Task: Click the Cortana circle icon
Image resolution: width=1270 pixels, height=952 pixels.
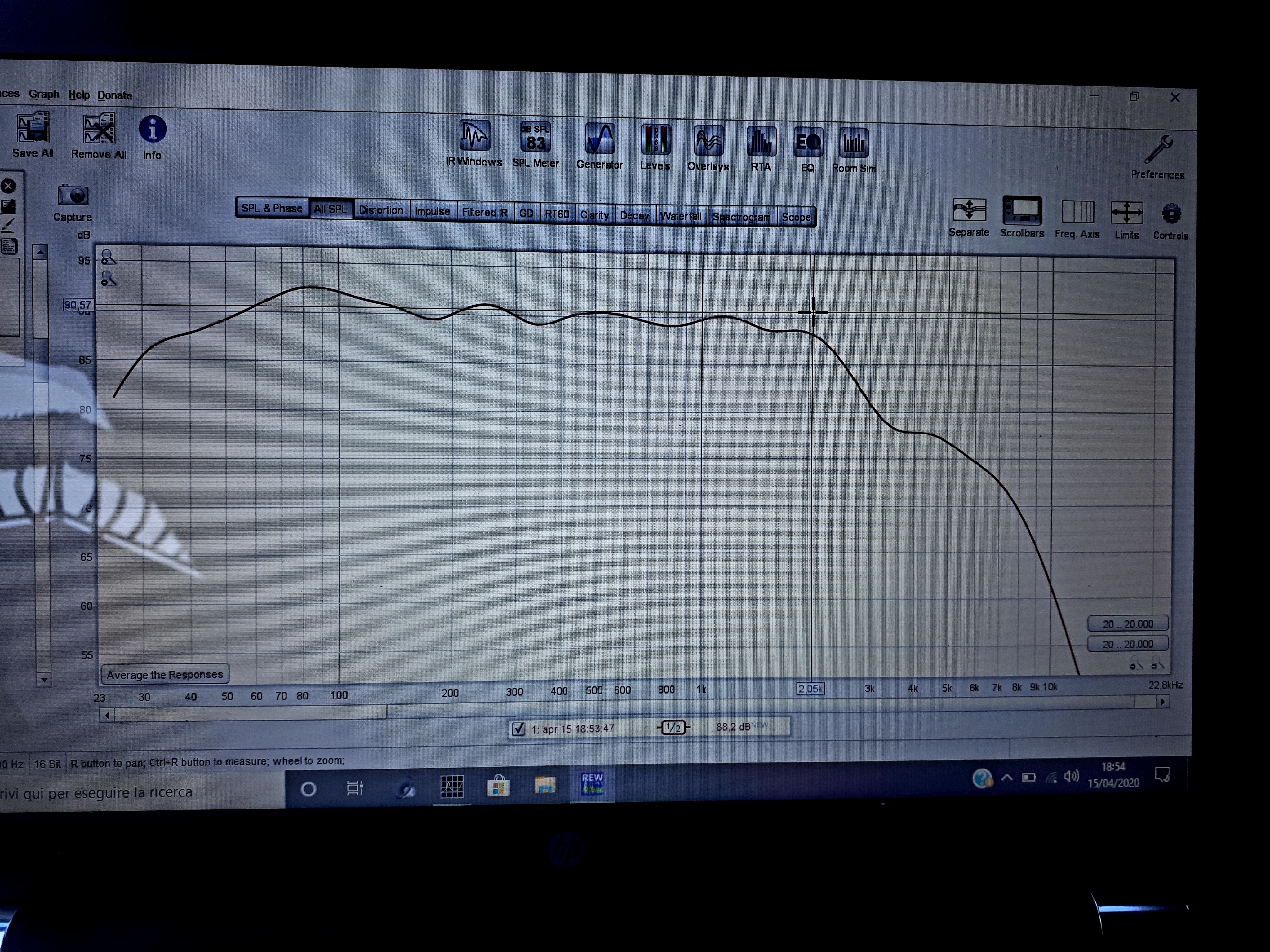Action: 308,789
